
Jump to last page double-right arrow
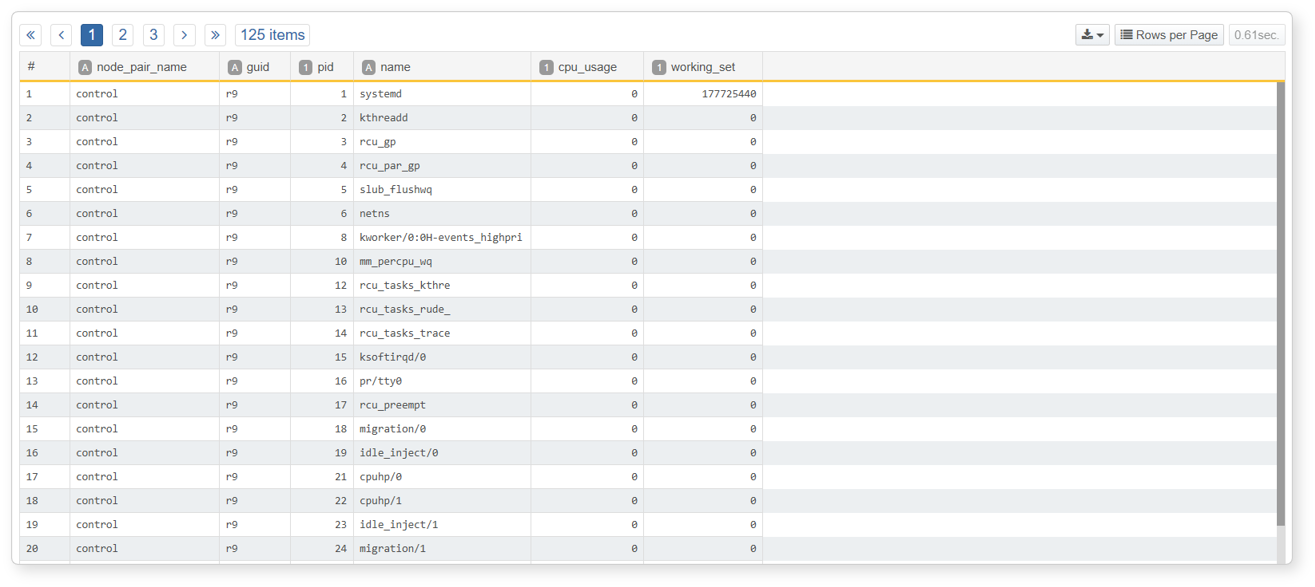pos(215,35)
